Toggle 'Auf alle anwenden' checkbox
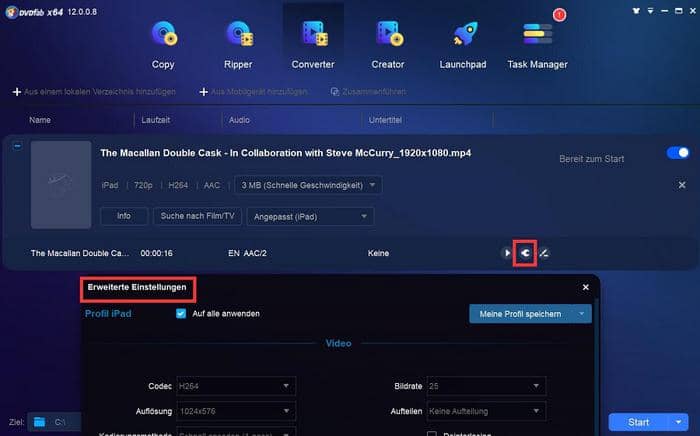 [x=181, y=314]
